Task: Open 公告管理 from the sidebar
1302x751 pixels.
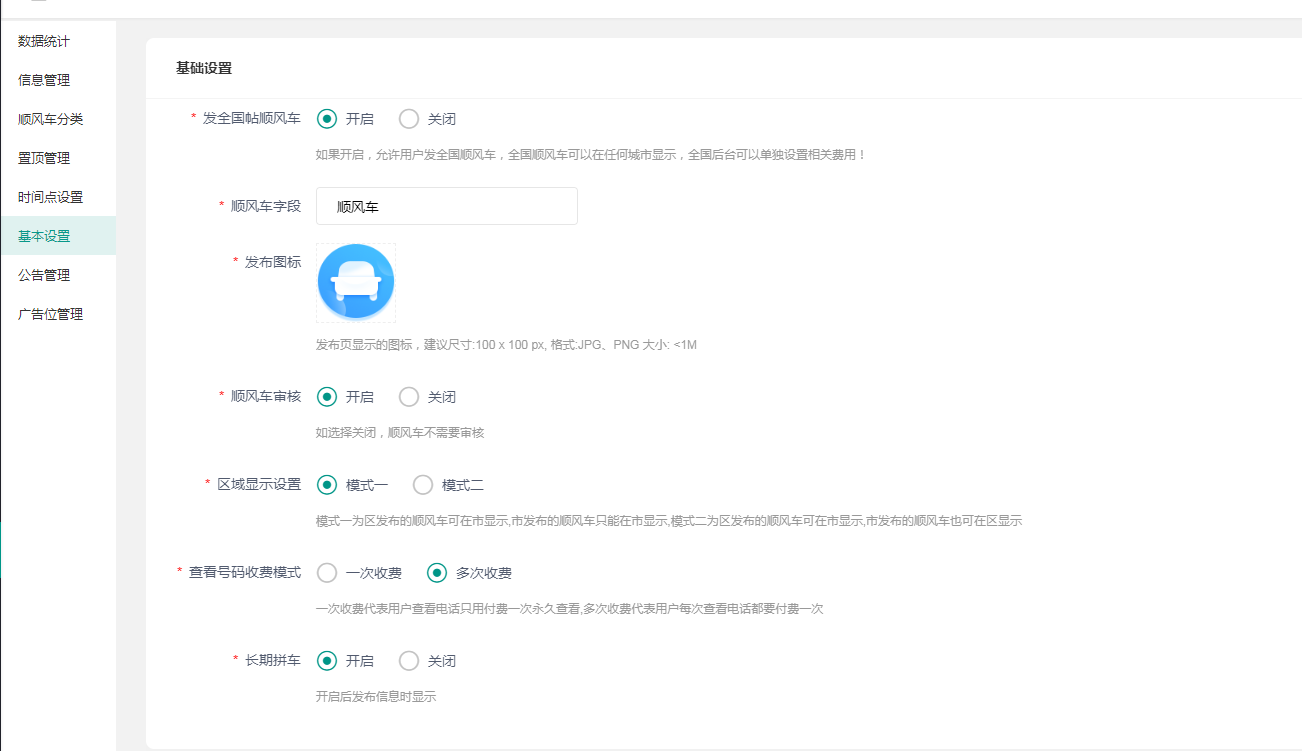Action: [x=44, y=275]
